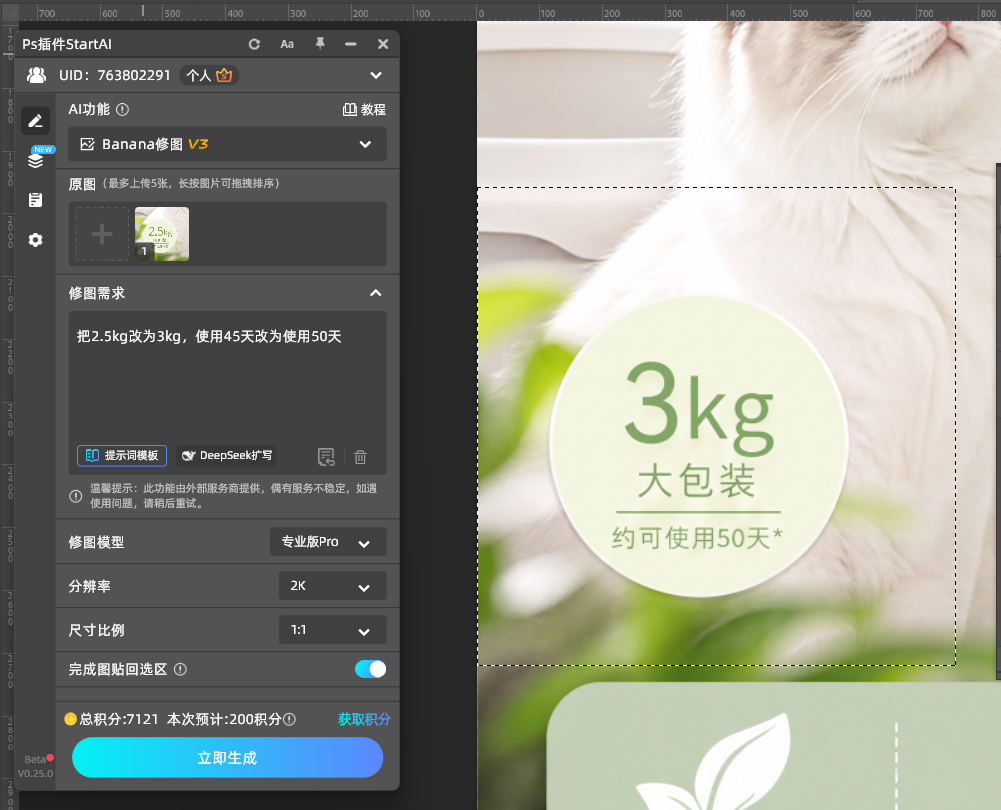Viewport: 1001px width, 810px height.
Task: Collapse the 修图需求 section
Action: pos(376,293)
